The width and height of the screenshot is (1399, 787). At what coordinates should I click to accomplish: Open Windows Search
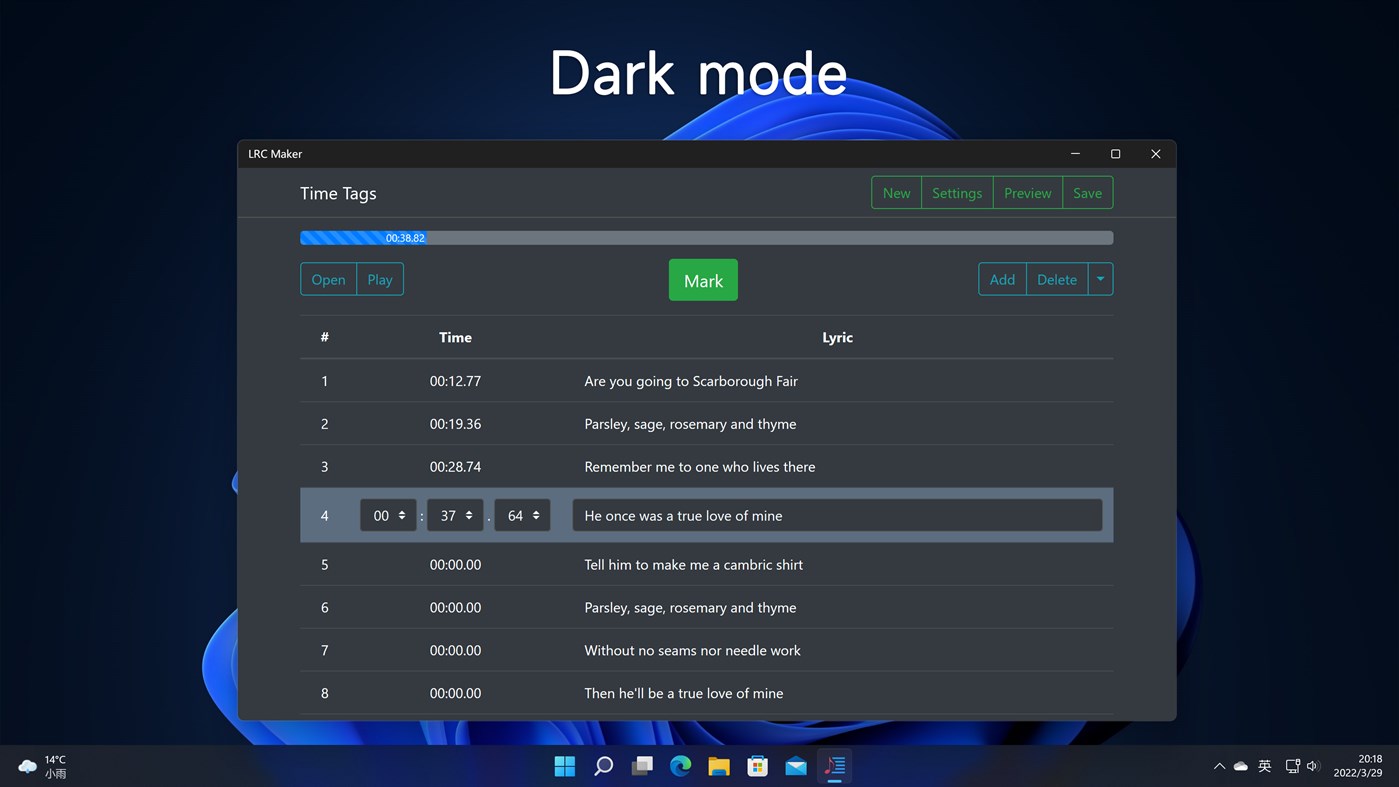click(603, 765)
